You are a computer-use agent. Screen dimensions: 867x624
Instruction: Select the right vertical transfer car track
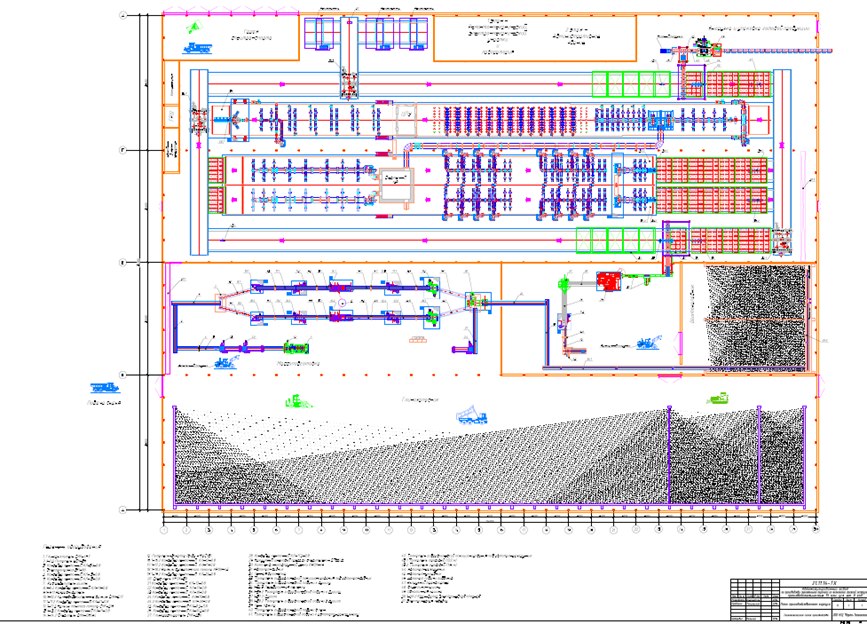782,162
